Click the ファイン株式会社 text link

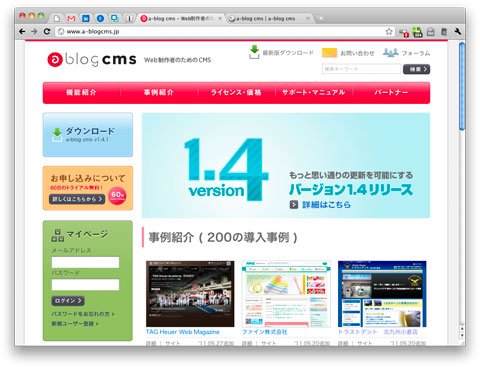pos(264,332)
